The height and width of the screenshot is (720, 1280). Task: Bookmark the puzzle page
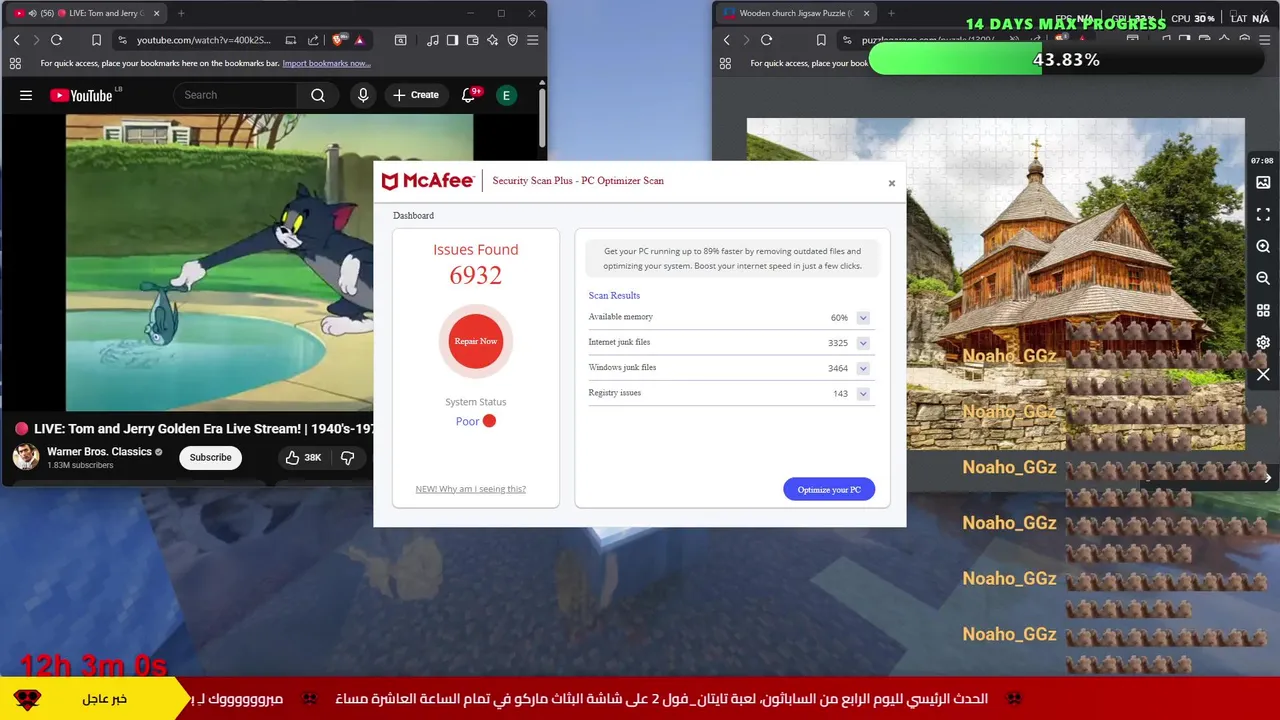[821, 40]
